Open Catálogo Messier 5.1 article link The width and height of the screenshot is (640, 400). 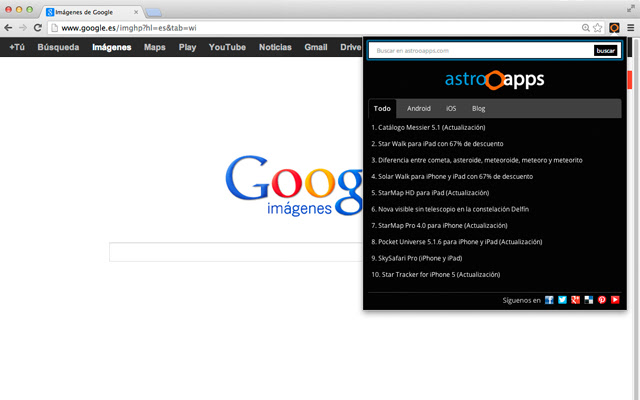428,127
